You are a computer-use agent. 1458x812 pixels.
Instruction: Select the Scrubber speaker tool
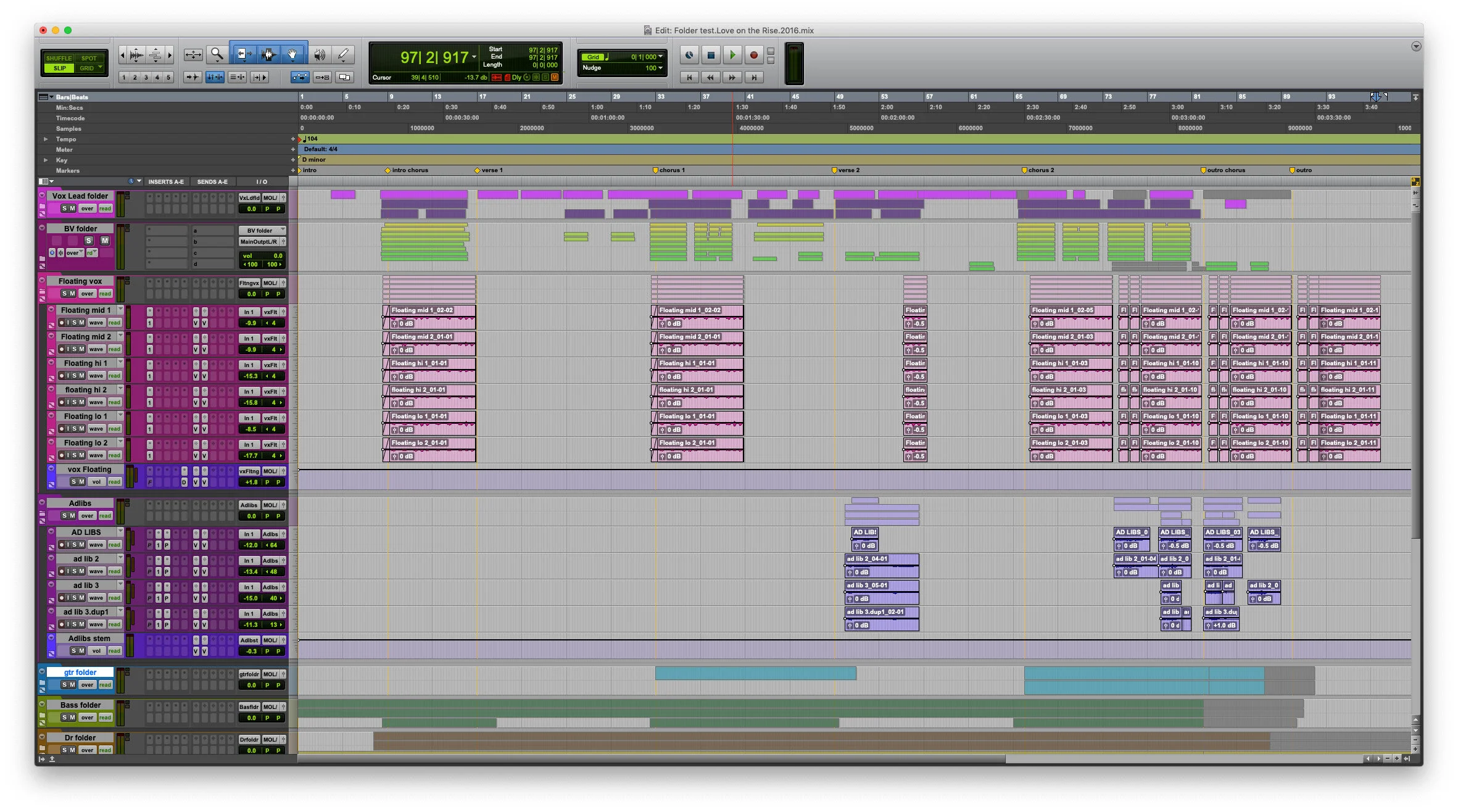point(319,54)
